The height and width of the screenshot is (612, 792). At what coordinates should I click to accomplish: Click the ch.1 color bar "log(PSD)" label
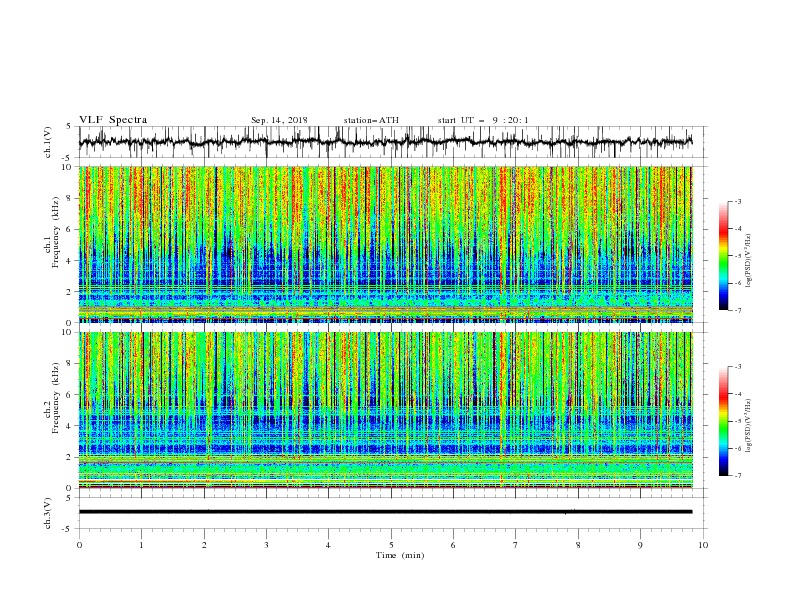[748, 261]
